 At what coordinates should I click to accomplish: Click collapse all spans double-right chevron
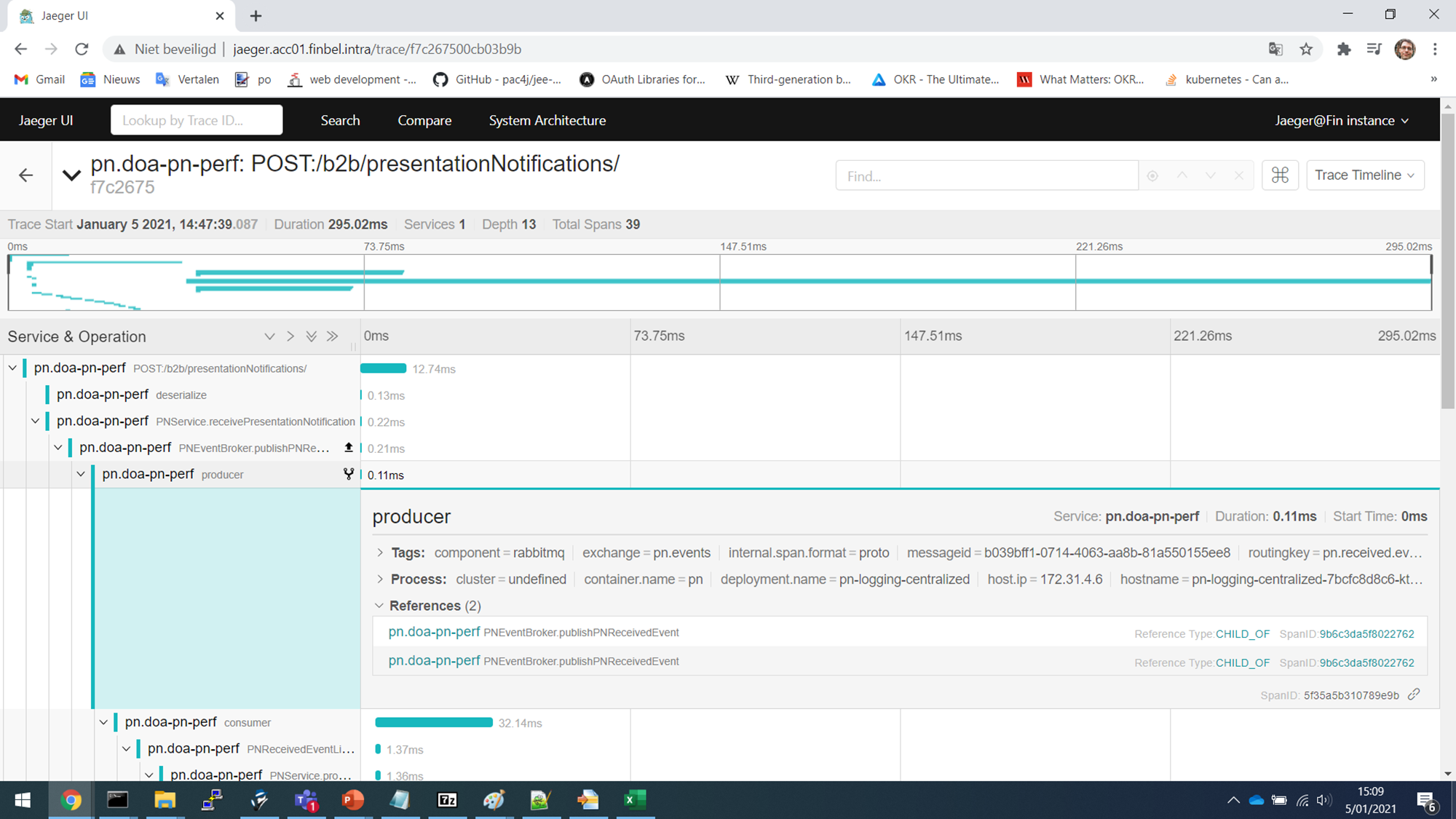pyautogui.click(x=333, y=336)
